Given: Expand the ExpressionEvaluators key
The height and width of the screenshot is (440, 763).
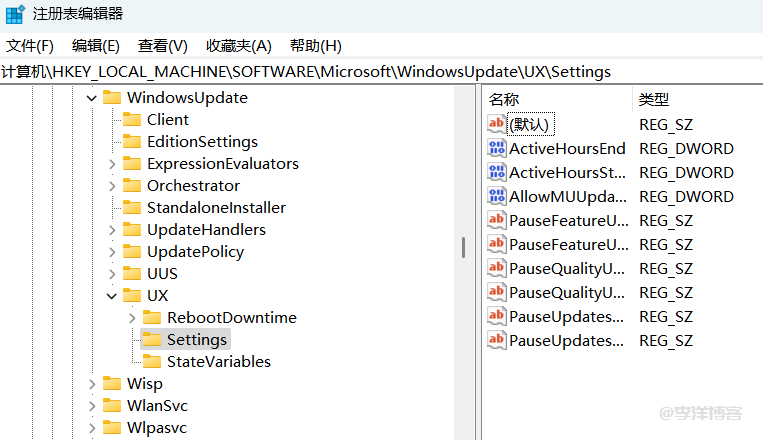Looking at the screenshot, I should click(x=112, y=163).
